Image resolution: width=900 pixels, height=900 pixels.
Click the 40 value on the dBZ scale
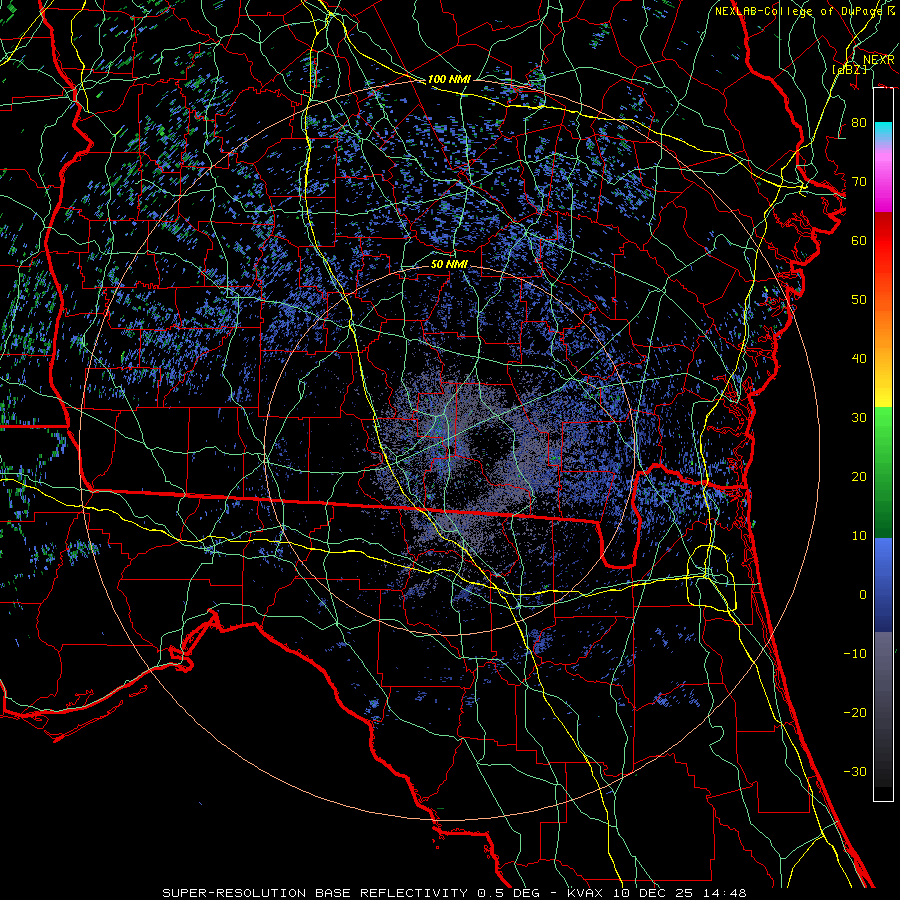click(x=859, y=359)
